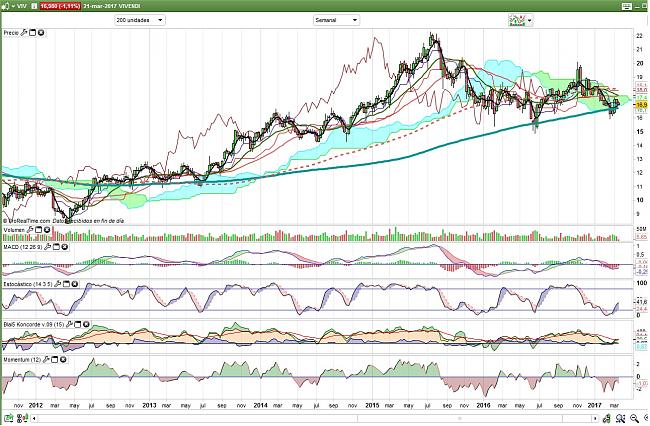This screenshot has width=650, height=426.
Task: Open the 200 unidades dropdown
Action: point(140,20)
